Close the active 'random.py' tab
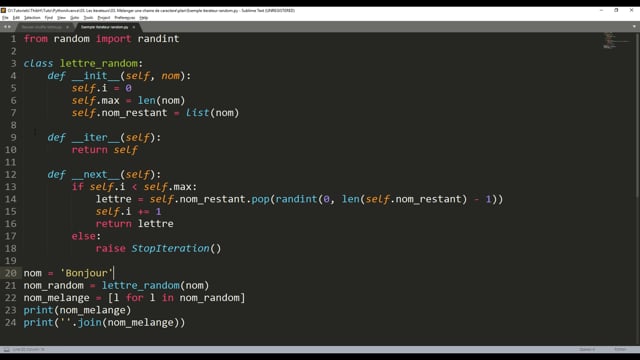 click(x=133, y=27)
